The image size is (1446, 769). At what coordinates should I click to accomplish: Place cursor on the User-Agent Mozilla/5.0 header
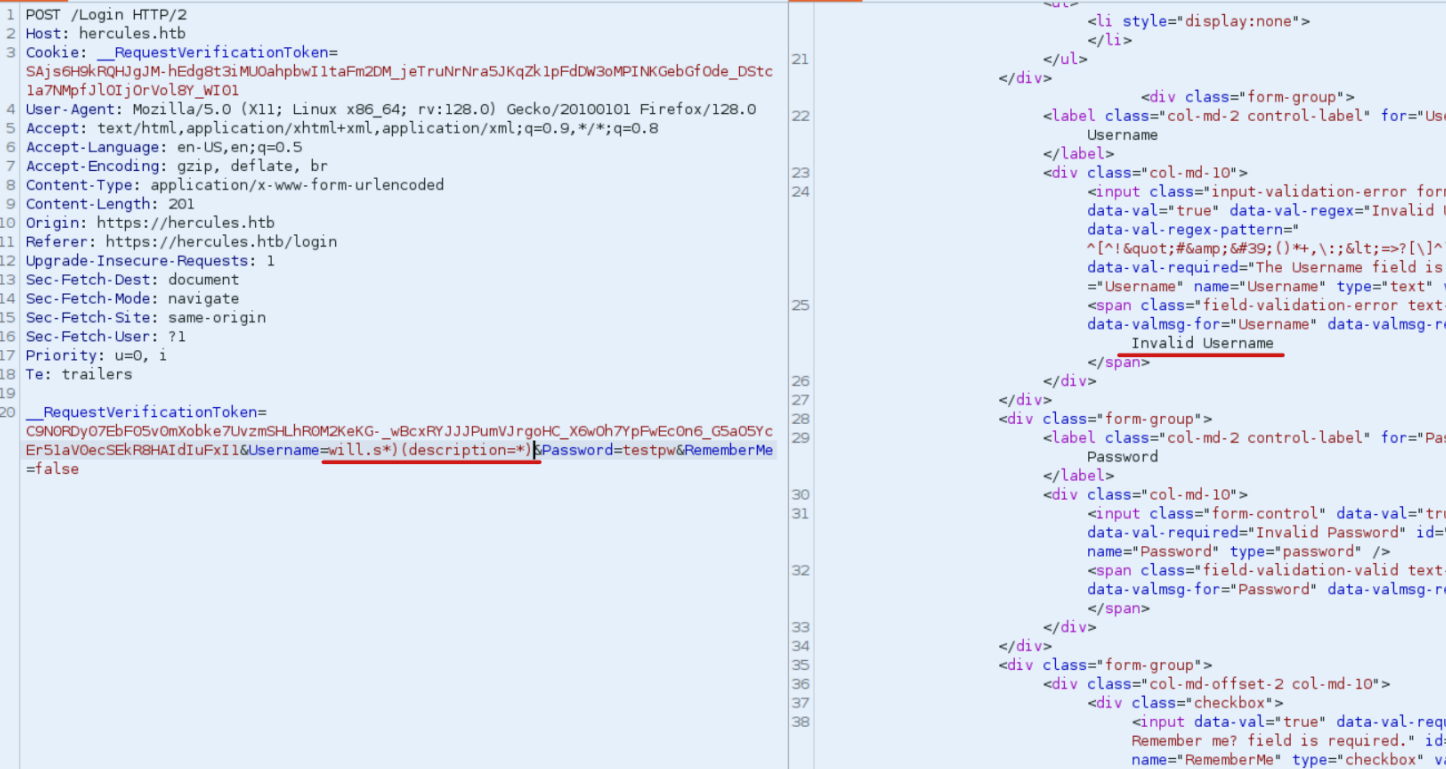coord(391,110)
